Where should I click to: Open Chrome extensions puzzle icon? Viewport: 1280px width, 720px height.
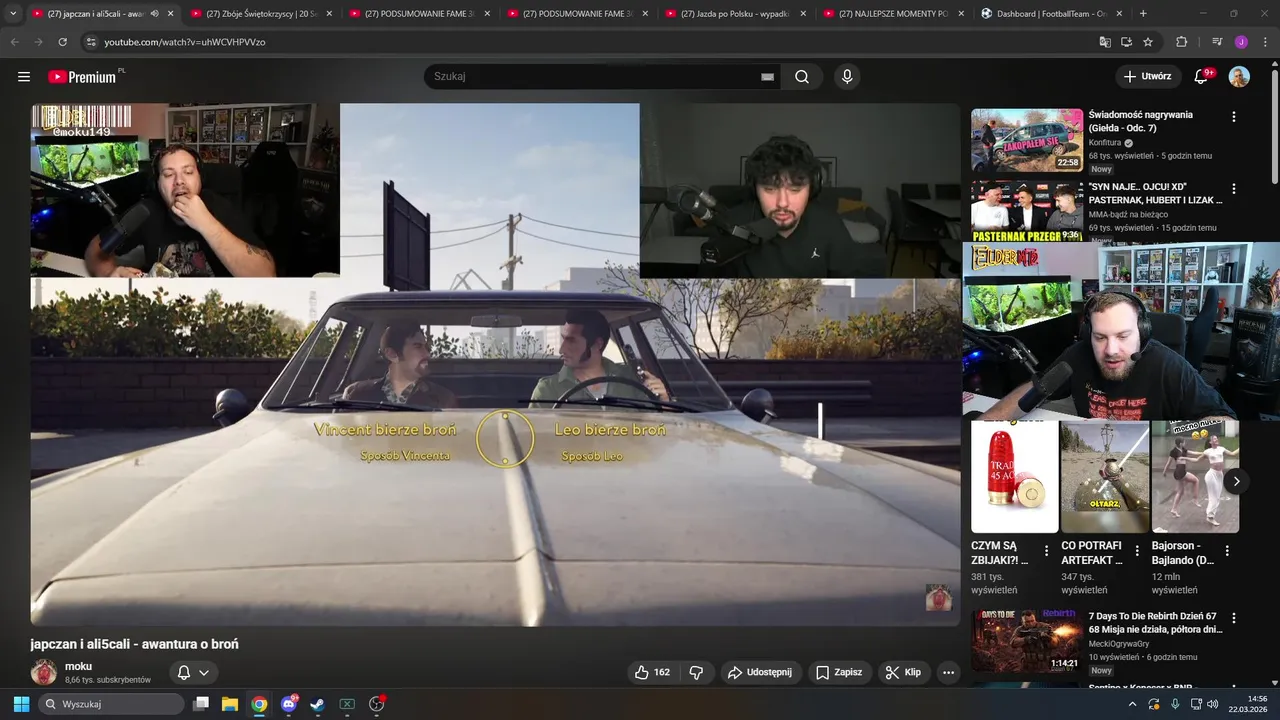pyautogui.click(x=1181, y=42)
